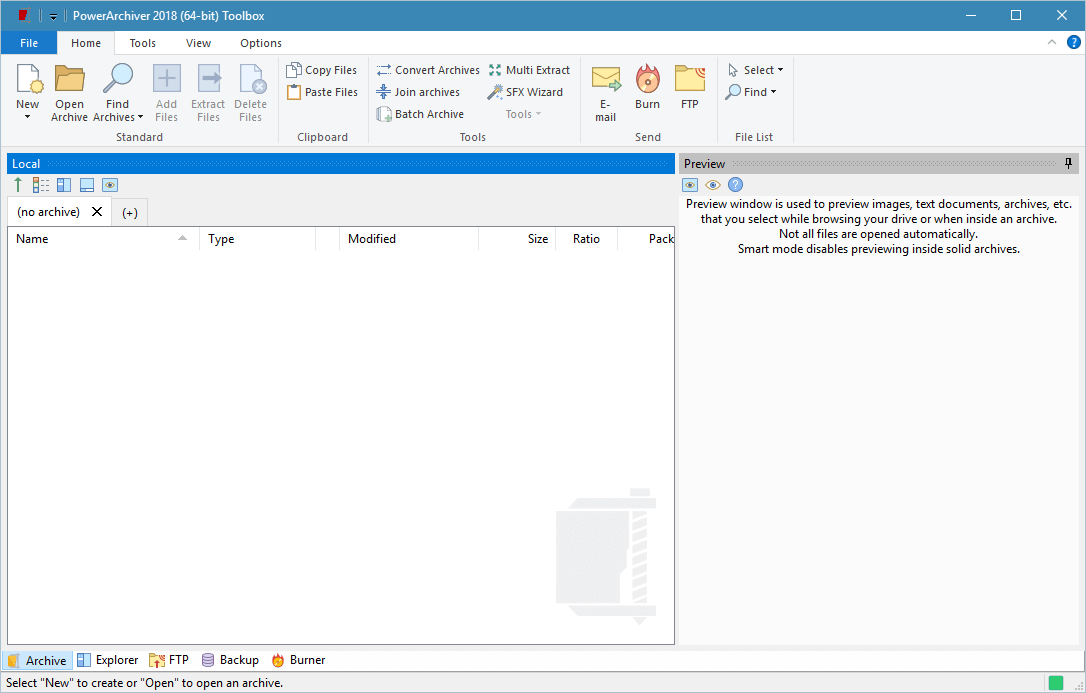This screenshot has width=1086, height=693.
Task: Click the Extract Files icon
Action: click(208, 78)
